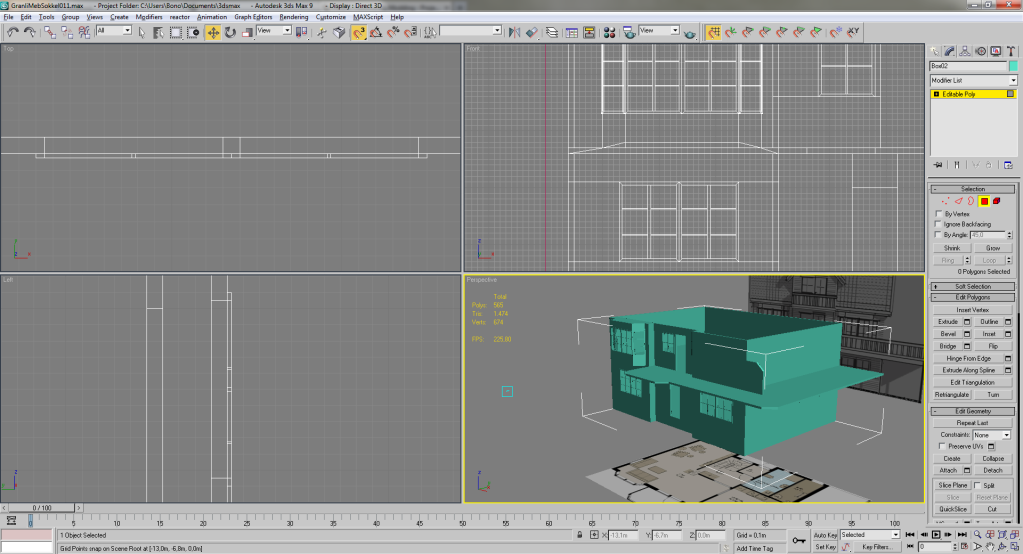Viewport: 1023px width, 554px height.
Task: Pick the Select Object arrow tool
Action: coord(142,32)
